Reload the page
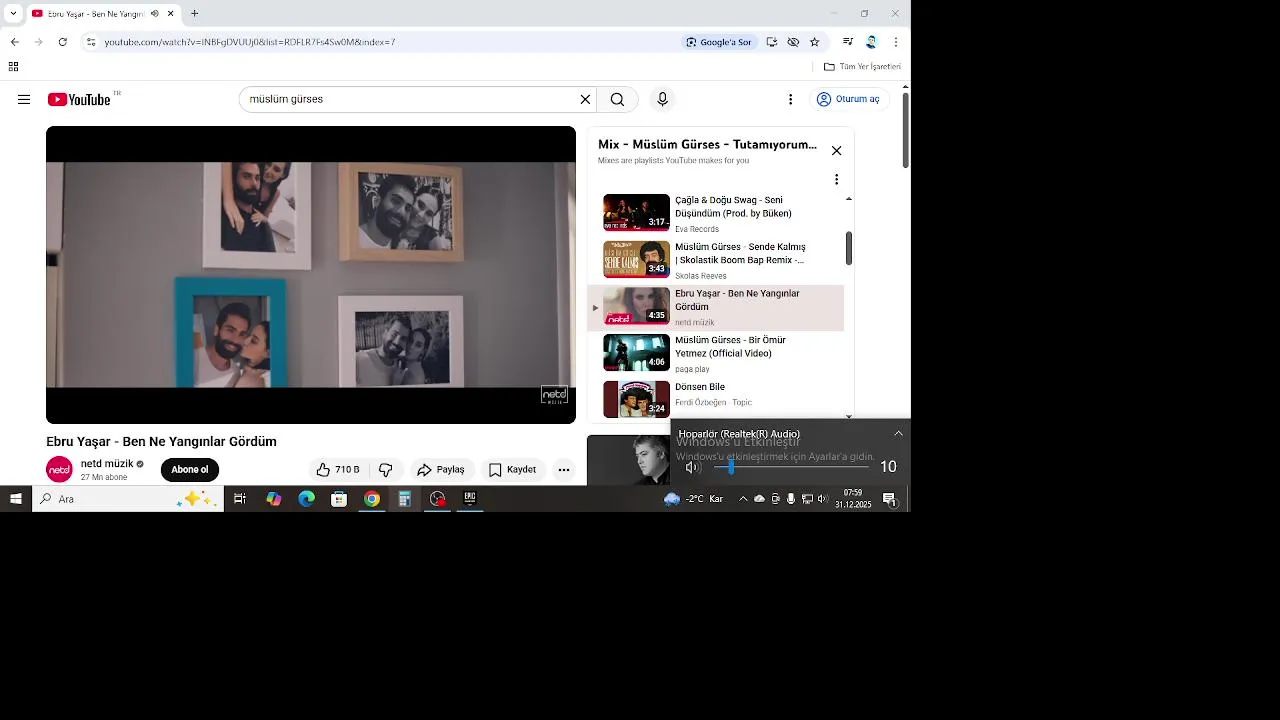1280x720 pixels. click(x=62, y=42)
